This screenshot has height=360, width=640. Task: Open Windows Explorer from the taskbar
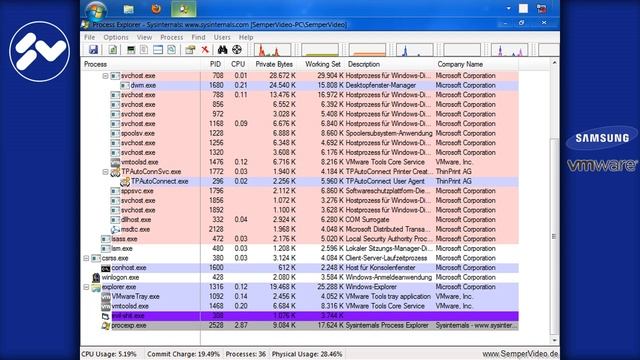click(129, 9)
